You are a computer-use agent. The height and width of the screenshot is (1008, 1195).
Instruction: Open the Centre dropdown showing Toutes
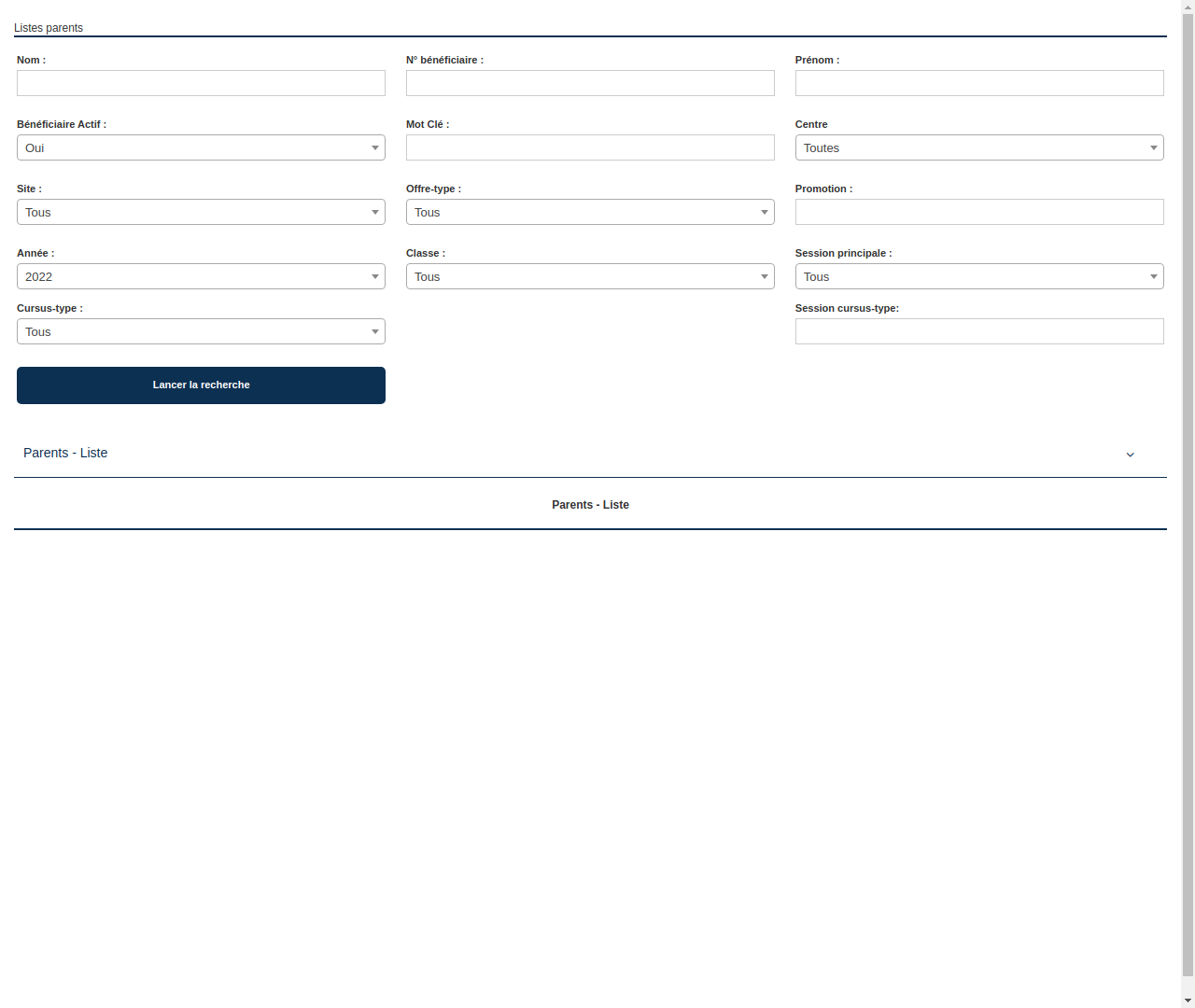click(x=978, y=147)
